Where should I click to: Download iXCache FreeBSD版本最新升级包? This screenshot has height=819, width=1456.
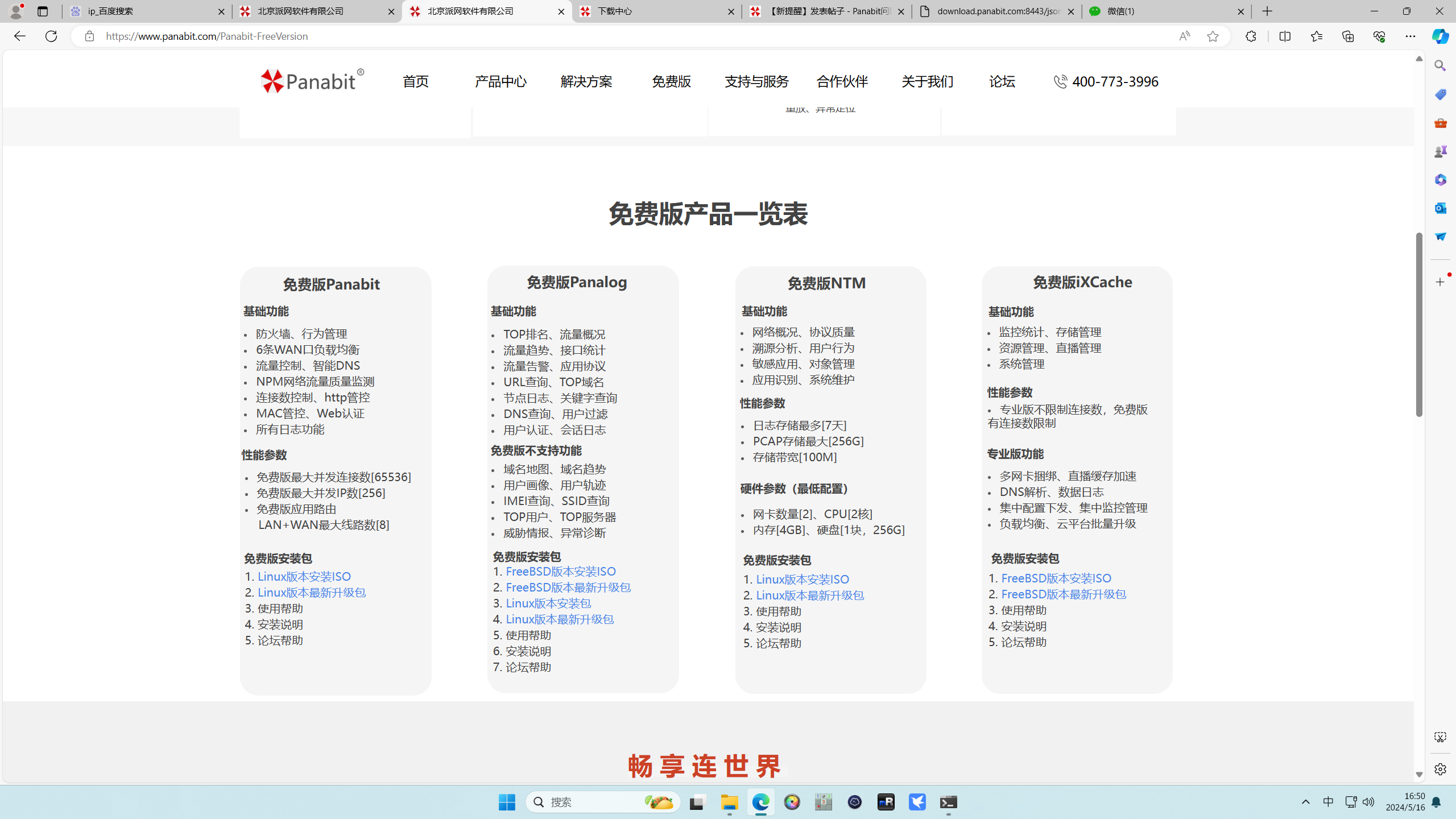click(x=1064, y=594)
